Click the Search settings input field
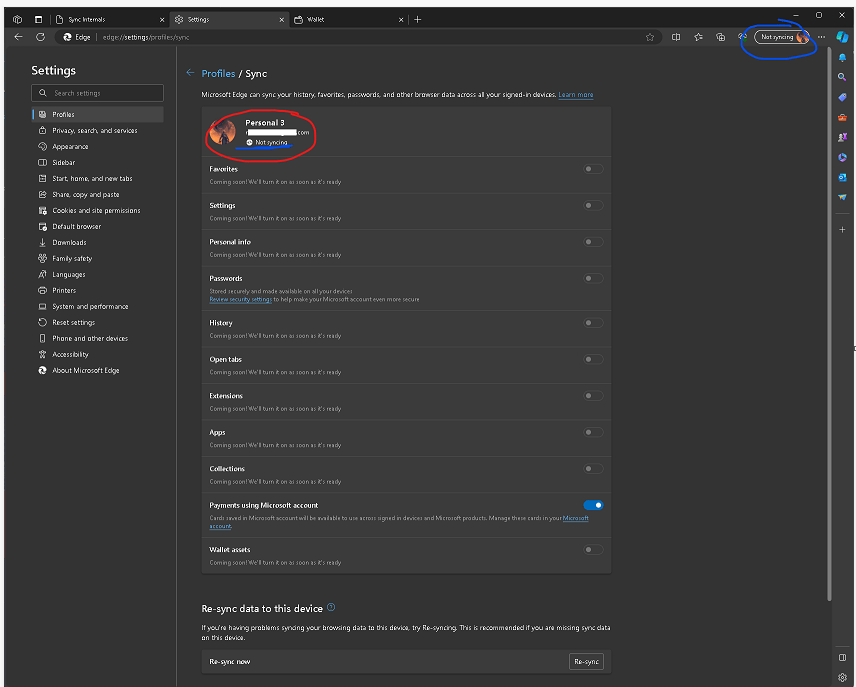This screenshot has height=687, width=856. (97, 93)
